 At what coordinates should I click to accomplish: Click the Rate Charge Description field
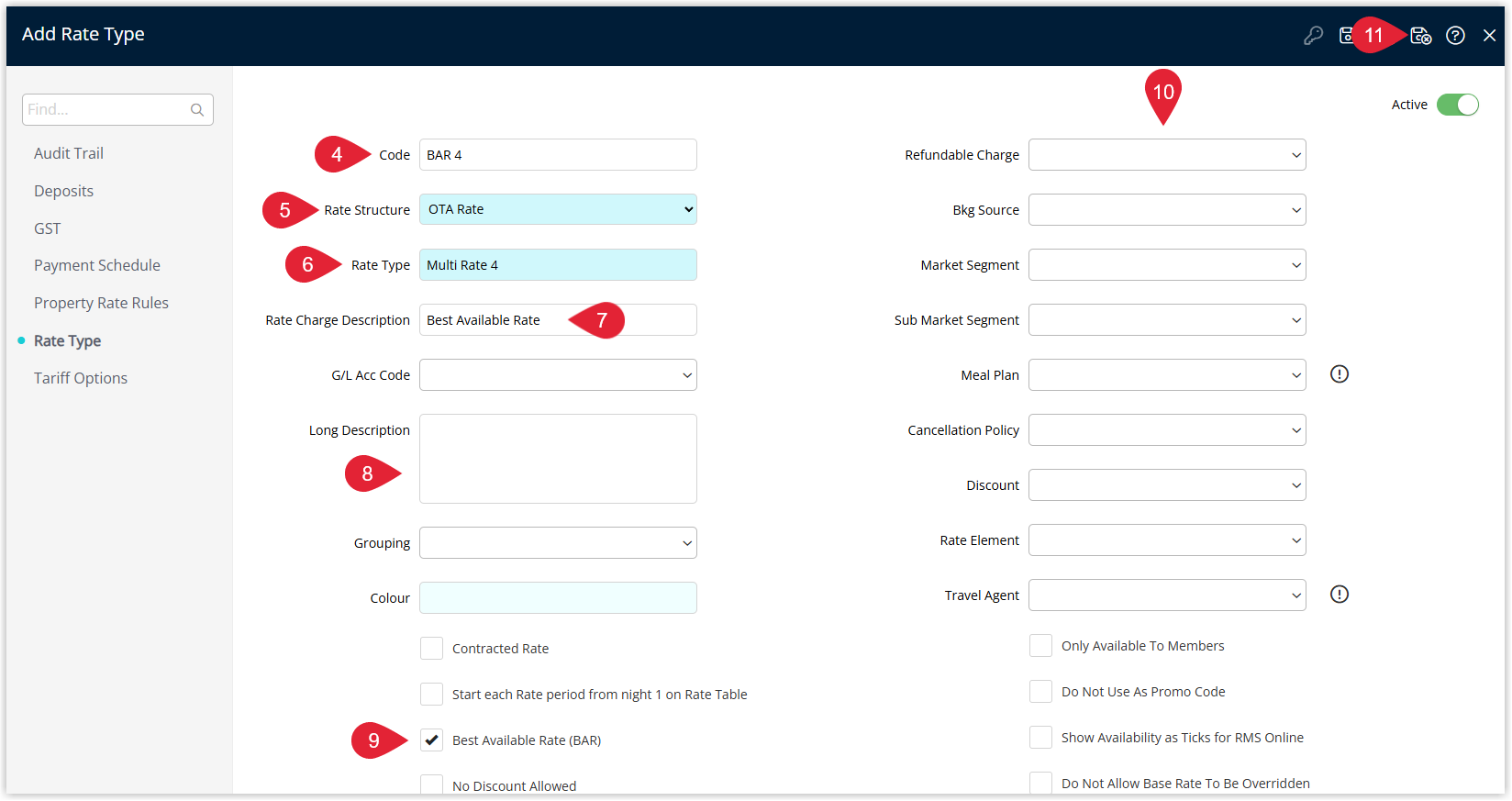point(558,319)
